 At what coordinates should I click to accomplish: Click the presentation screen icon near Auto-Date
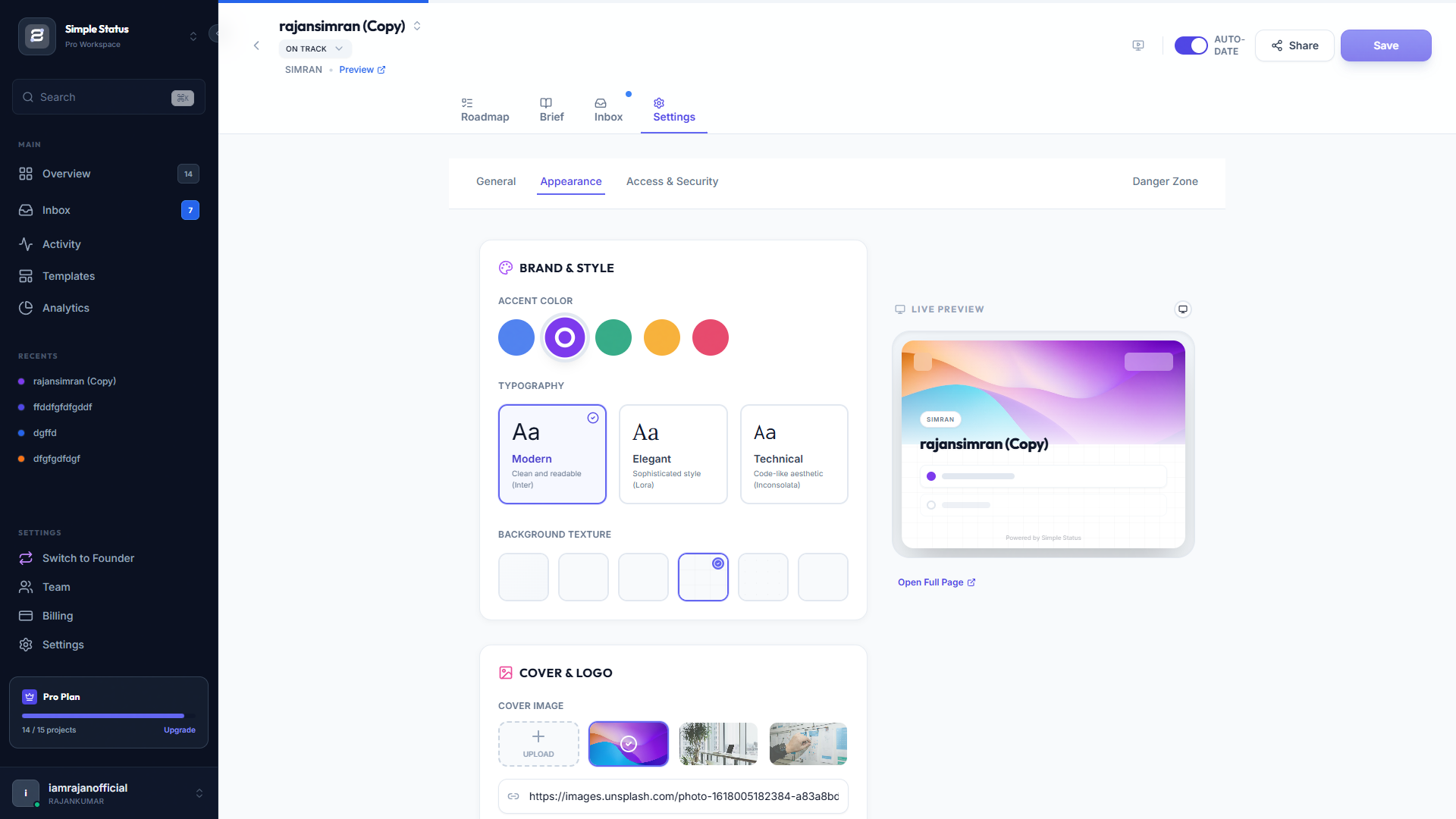[x=1138, y=45]
